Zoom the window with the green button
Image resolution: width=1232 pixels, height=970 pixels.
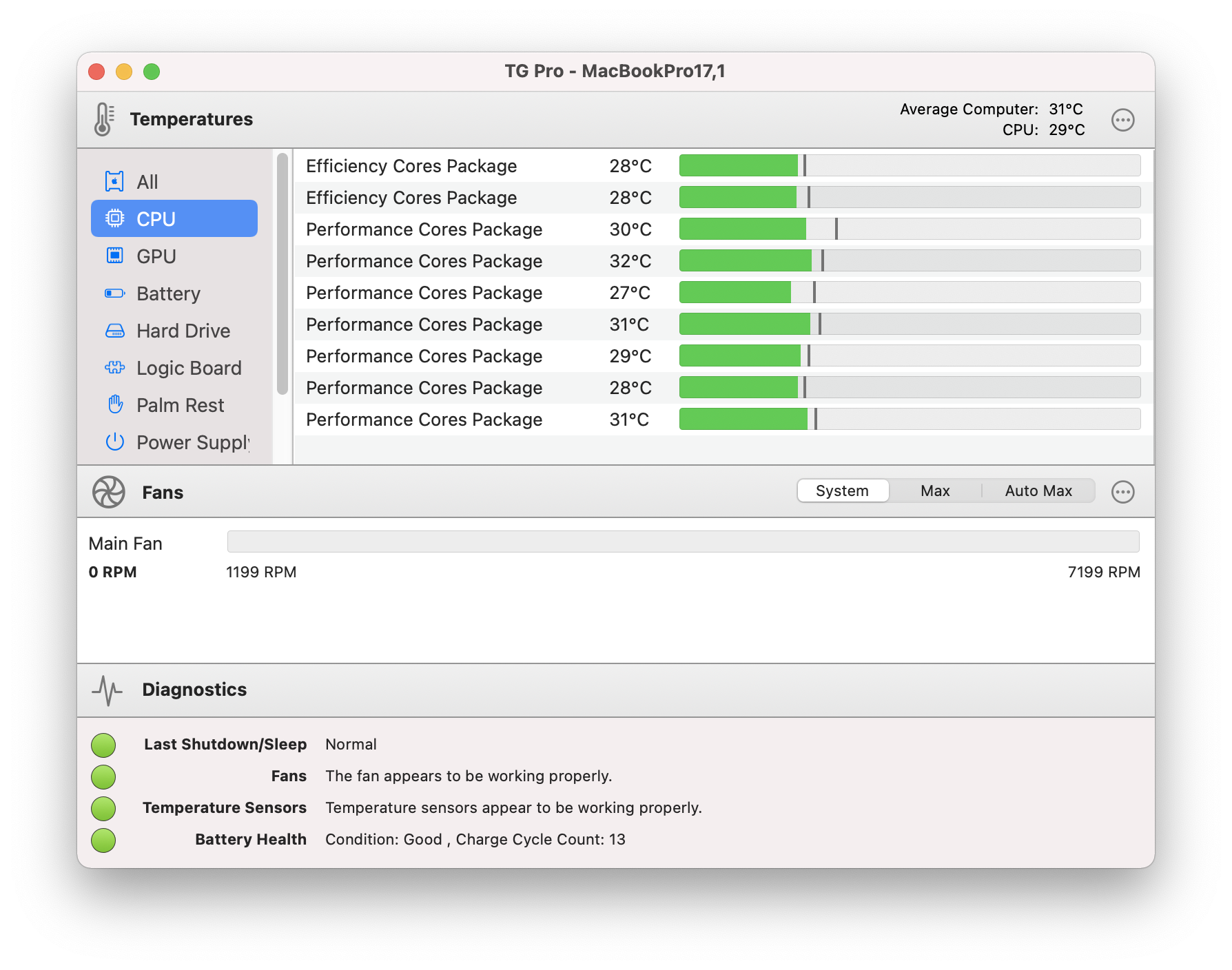[x=152, y=72]
